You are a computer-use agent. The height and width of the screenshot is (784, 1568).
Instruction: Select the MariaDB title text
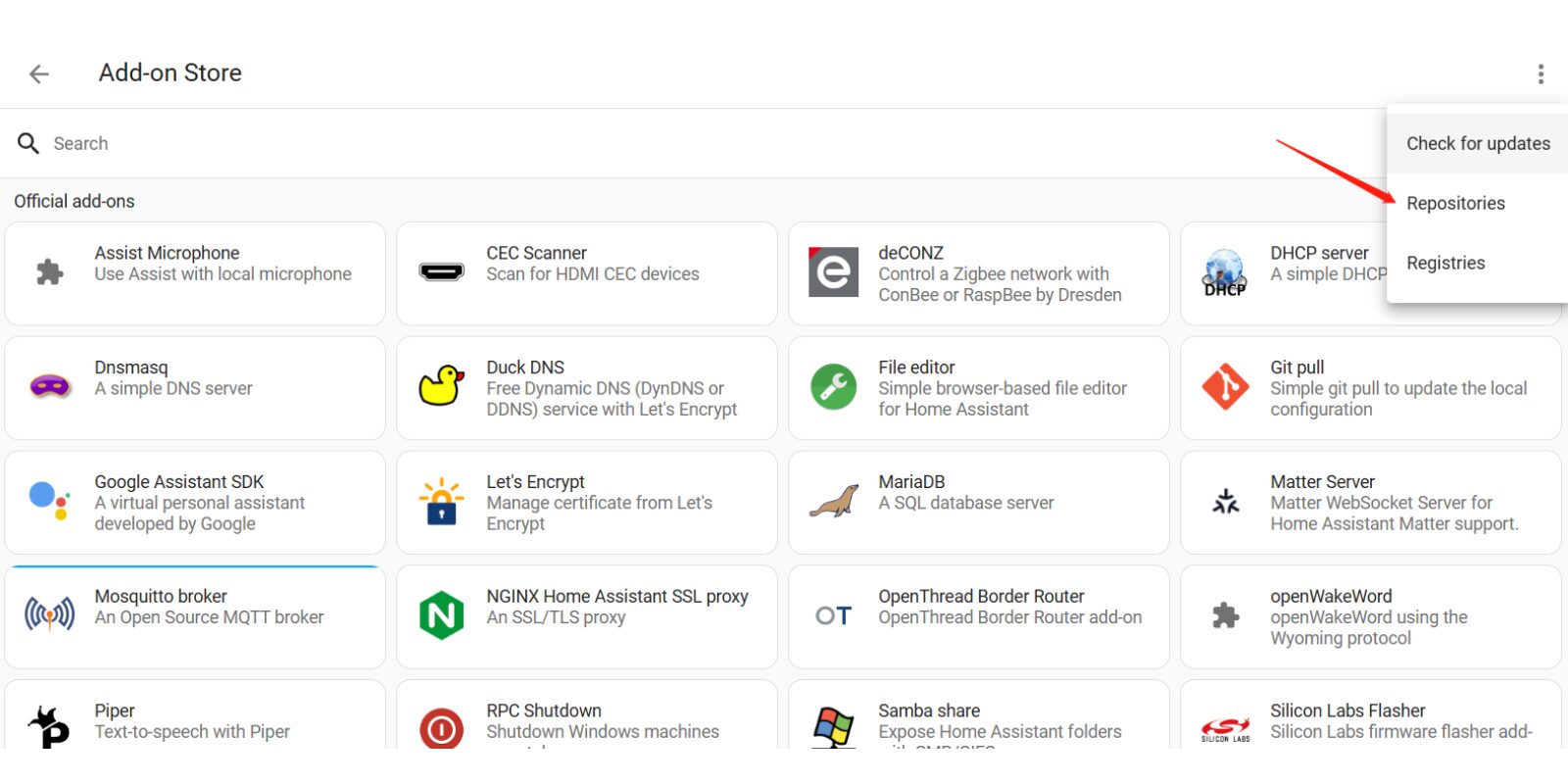coord(911,482)
